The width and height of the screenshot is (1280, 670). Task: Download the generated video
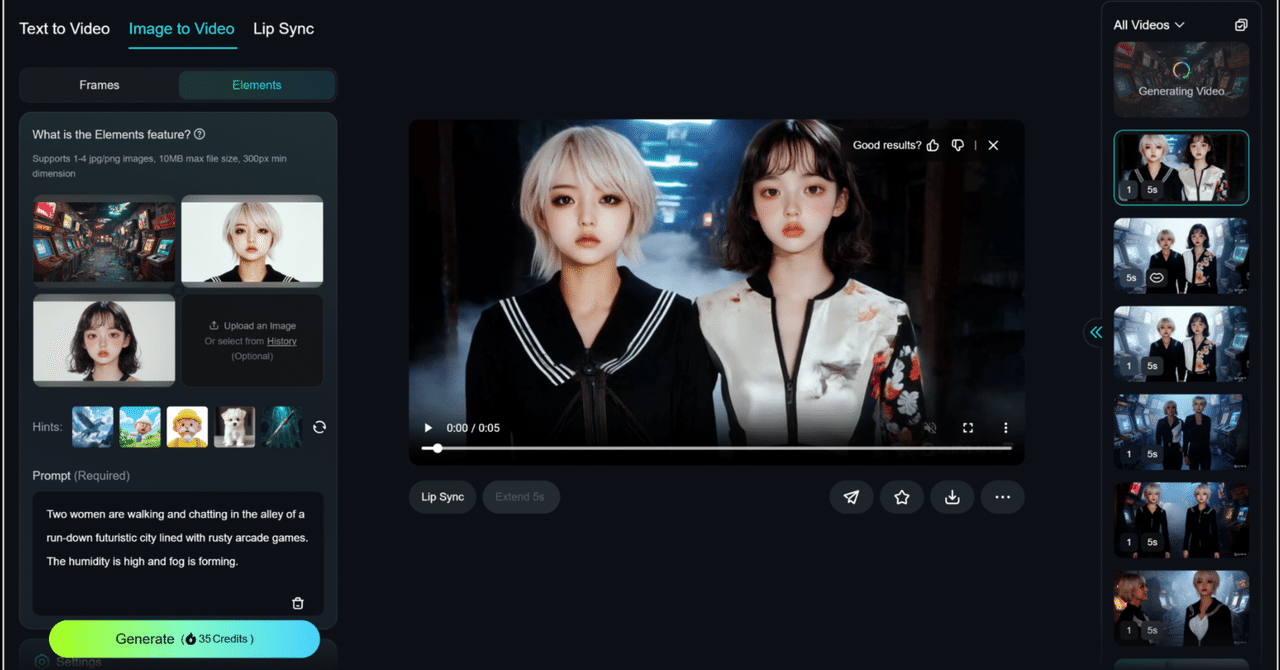952,497
